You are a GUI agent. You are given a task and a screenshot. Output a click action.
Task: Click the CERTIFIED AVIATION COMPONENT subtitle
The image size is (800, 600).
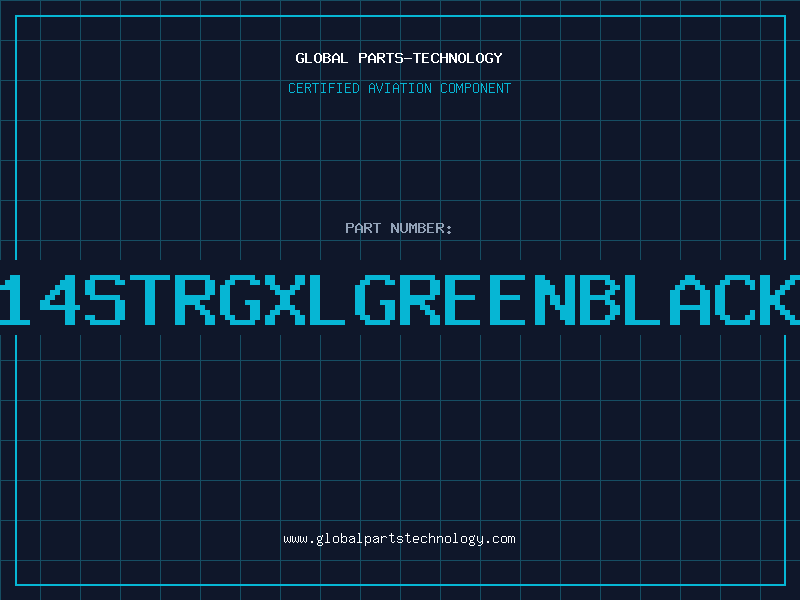point(399,88)
